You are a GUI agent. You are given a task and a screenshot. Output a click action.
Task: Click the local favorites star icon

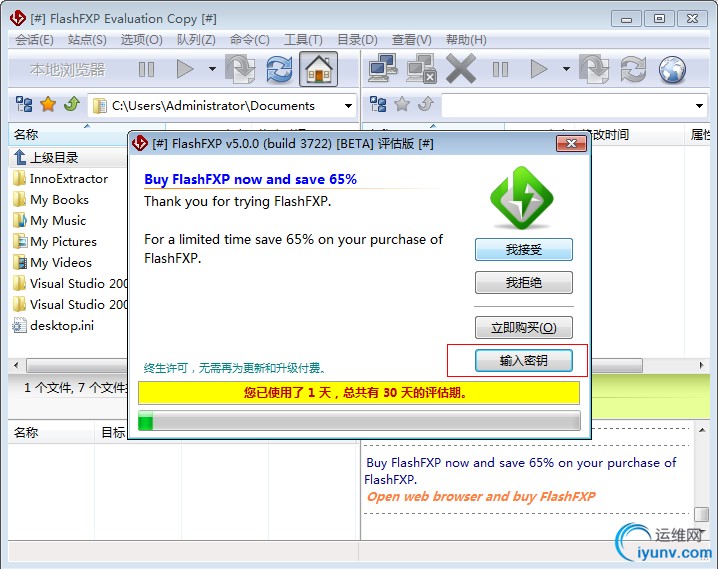[48, 104]
